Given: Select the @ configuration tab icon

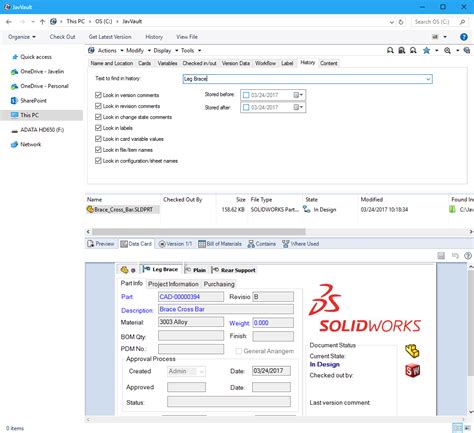Looking at the screenshot, I should point(133,270).
